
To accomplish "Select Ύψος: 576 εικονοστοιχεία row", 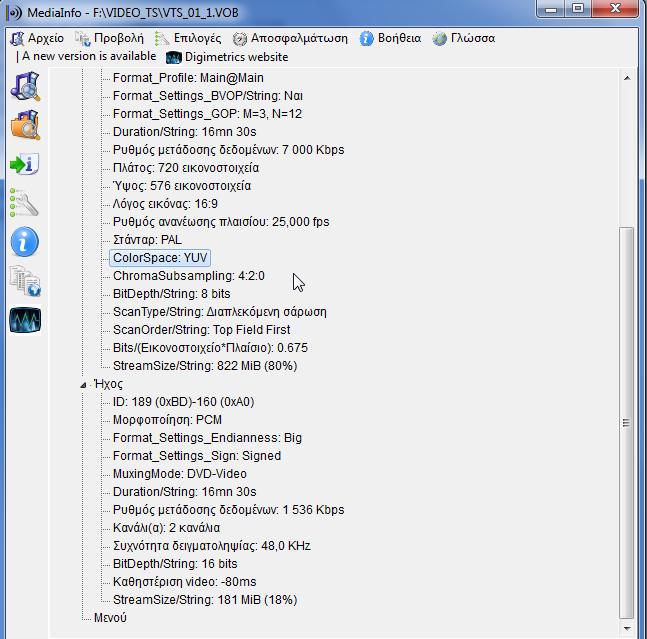I will click(182, 186).
